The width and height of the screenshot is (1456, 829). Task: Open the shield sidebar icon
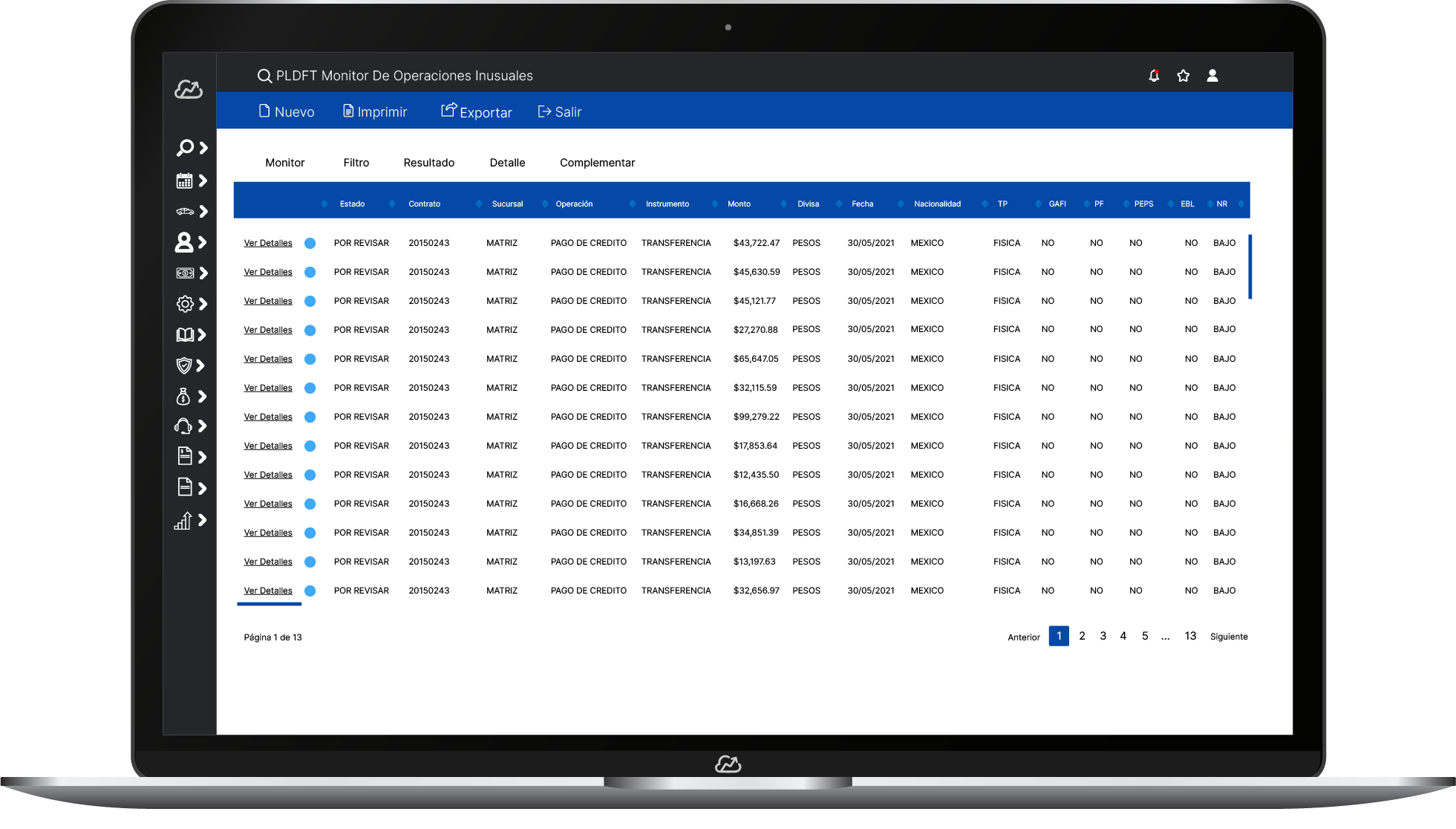[183, 365]
